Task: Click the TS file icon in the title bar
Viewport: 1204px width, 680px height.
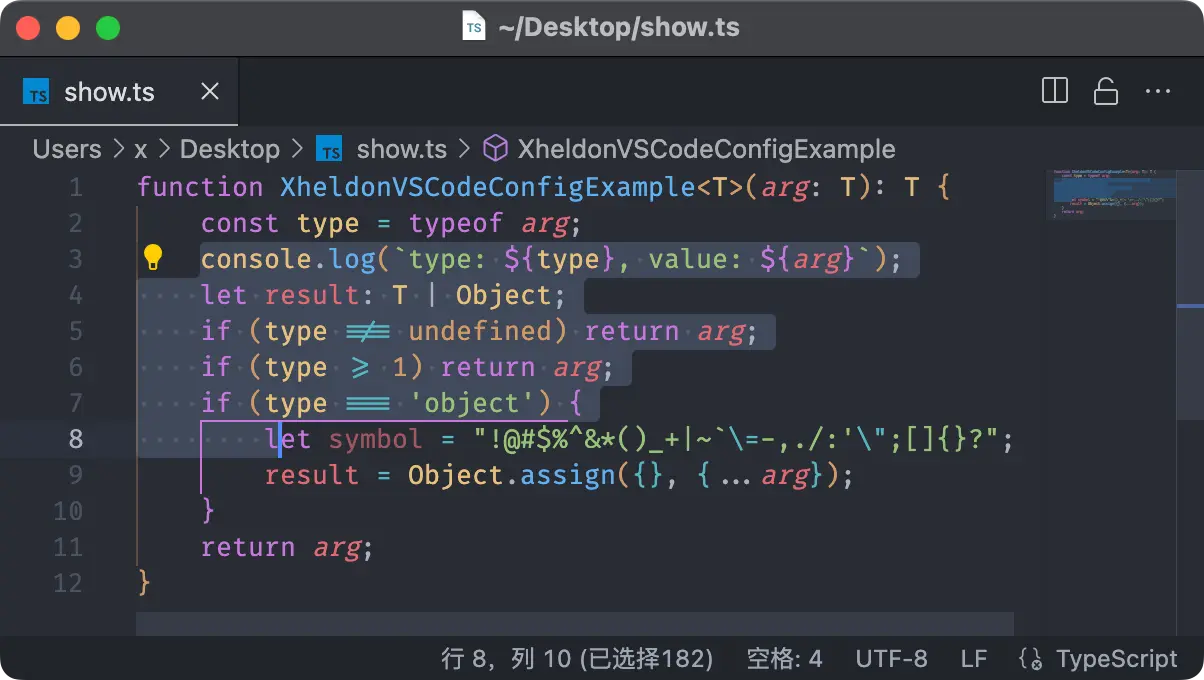Action: click(474, 27)
